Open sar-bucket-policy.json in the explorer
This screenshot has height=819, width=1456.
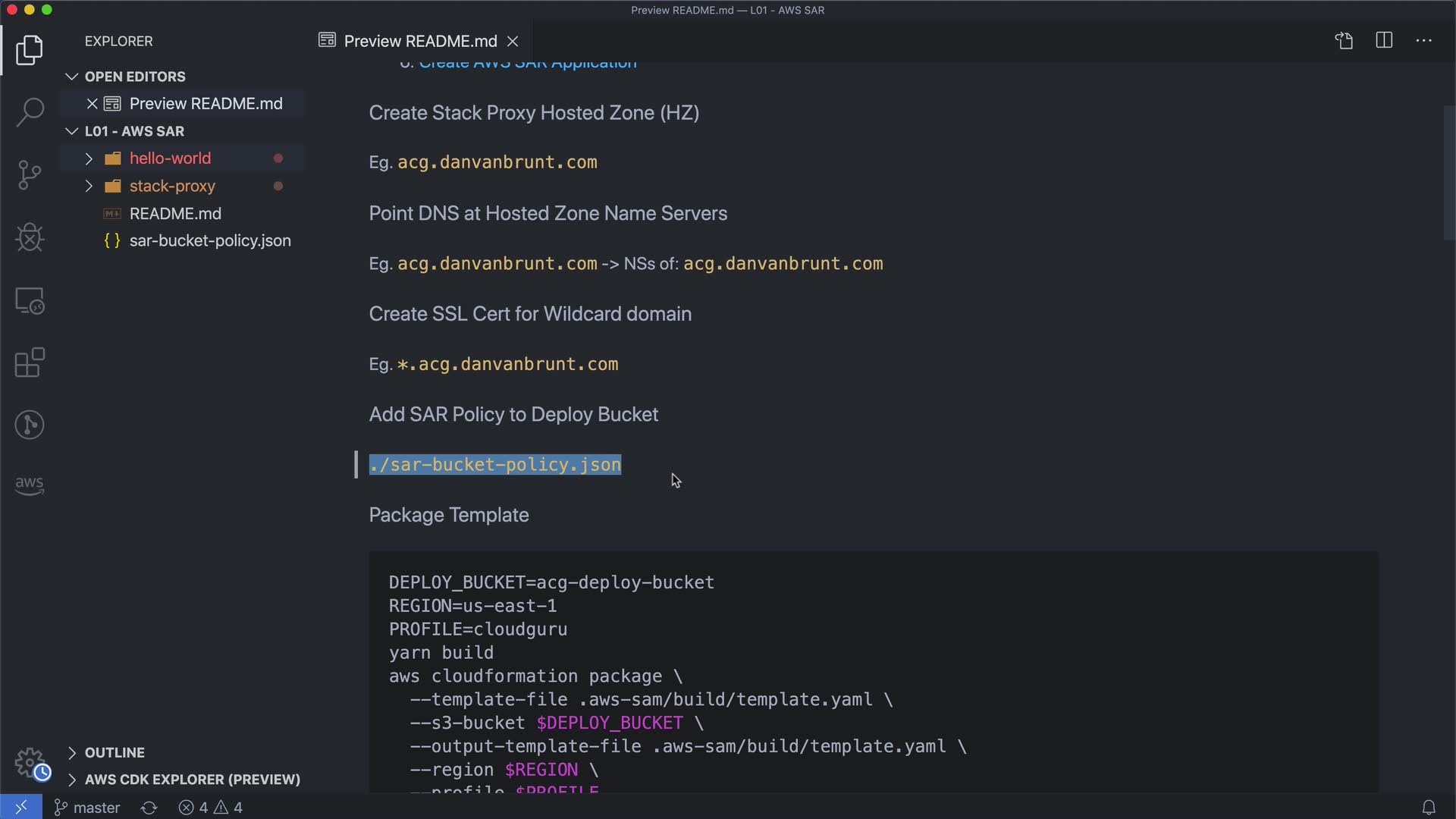[x=209, y=240]
